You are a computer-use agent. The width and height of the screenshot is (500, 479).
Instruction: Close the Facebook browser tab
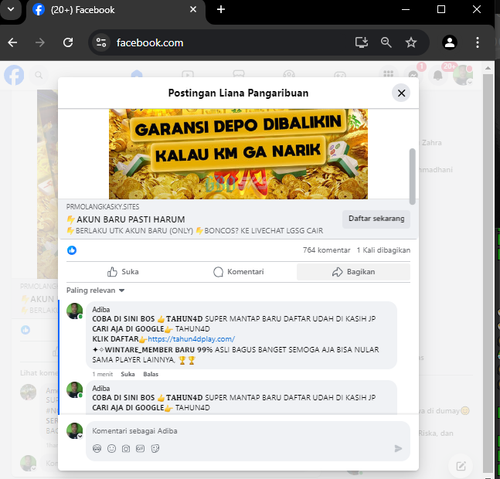(193, 9)
